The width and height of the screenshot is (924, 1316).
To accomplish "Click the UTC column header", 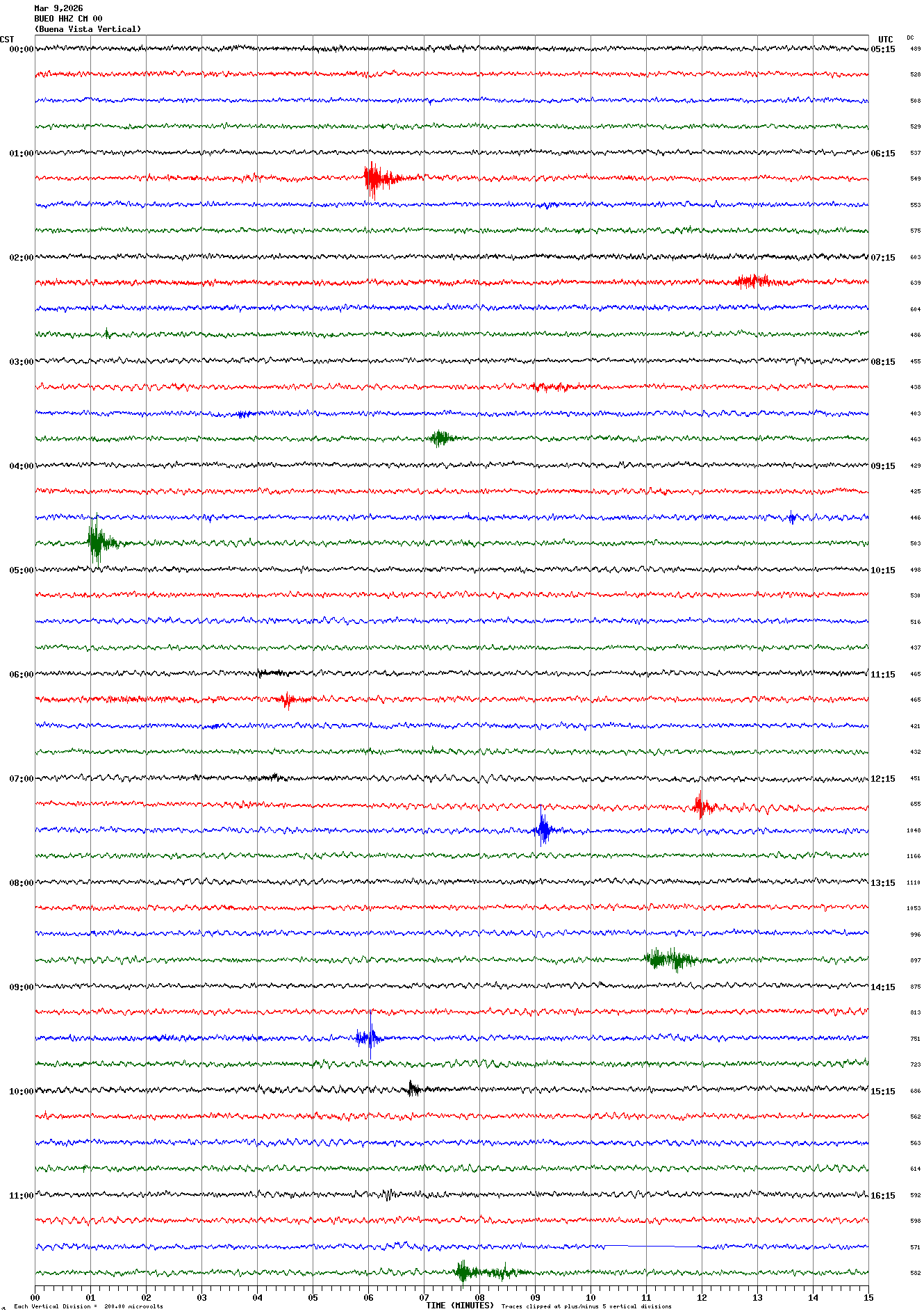I will pos(885,40).
